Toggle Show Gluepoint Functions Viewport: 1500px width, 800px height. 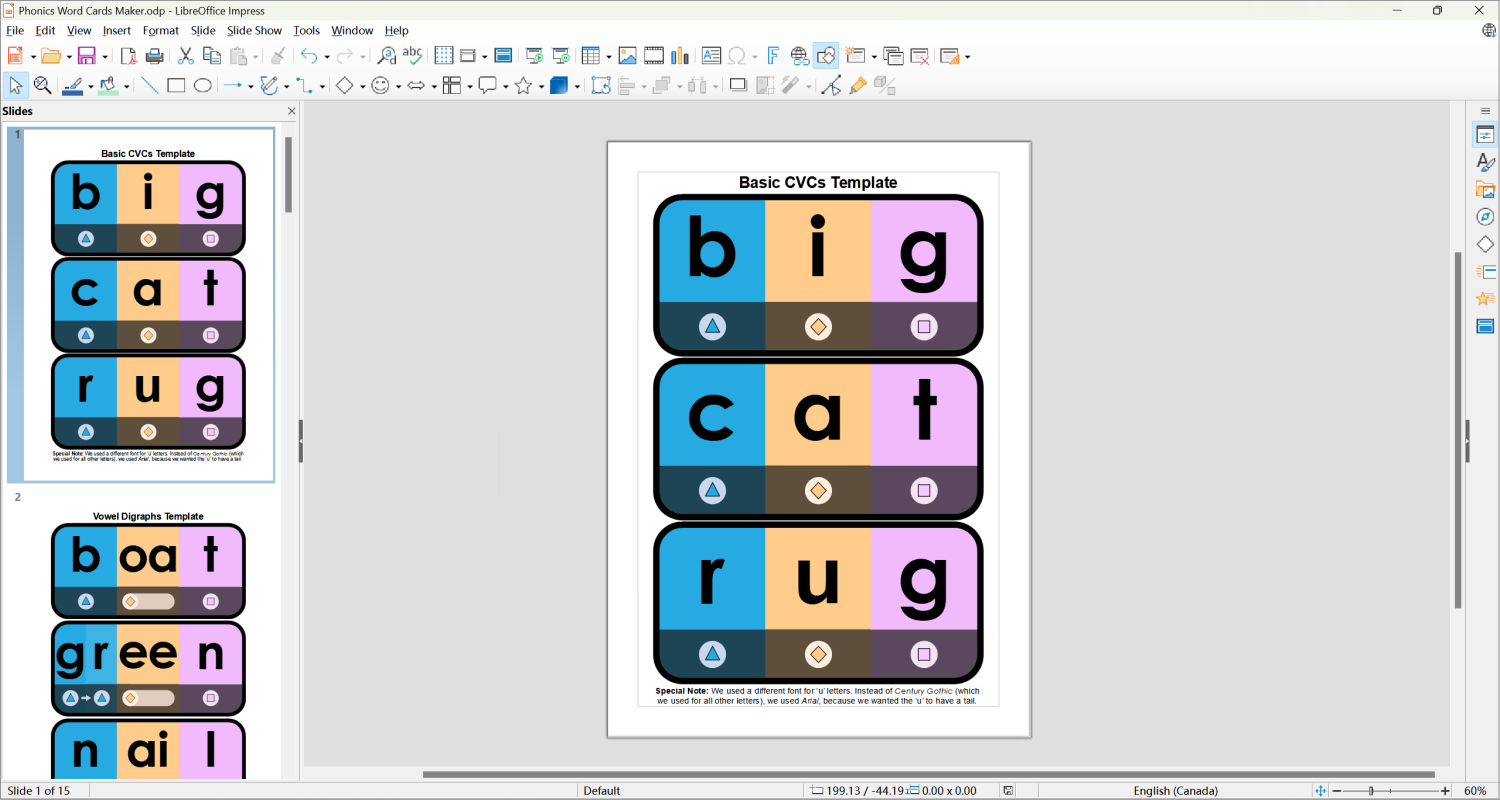(857, 86)
